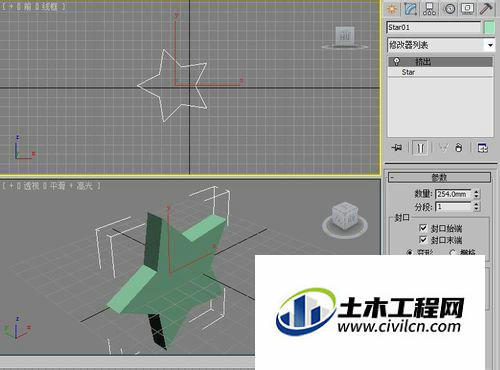The width and height of the screenshot is (500, 370).
Task: Open the Utilities panel tab (hammer icon)
Action: click(x=487, y=9)
